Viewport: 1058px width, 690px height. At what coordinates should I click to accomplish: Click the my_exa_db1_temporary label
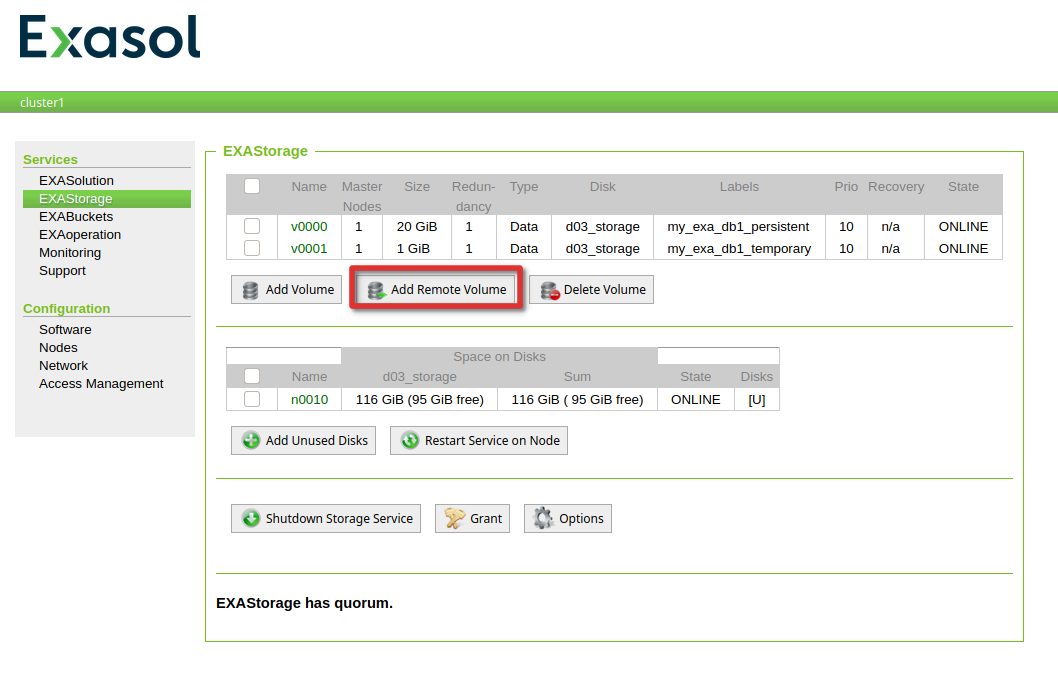[739, 249]
